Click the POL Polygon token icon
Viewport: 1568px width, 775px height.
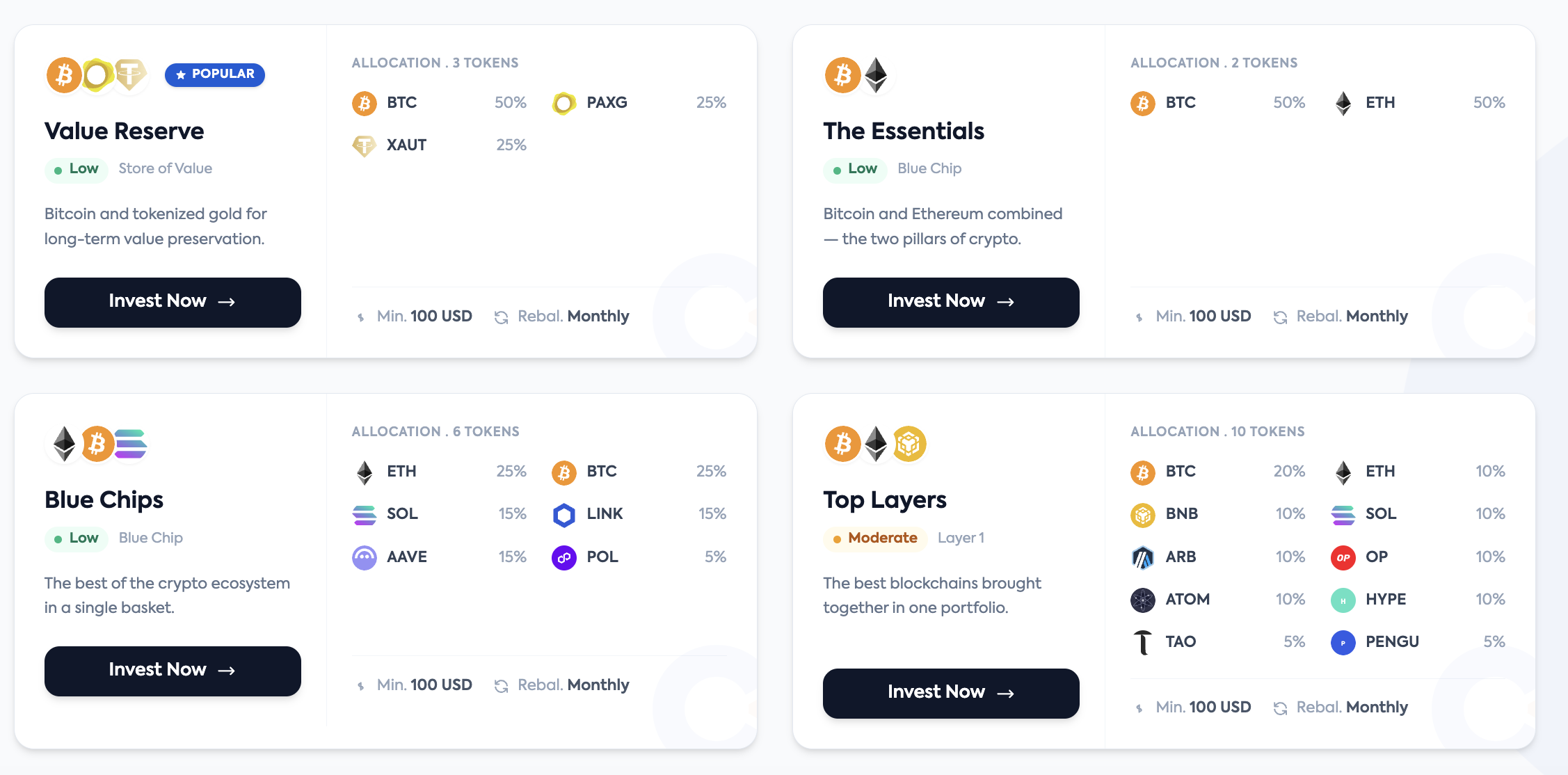click(x=563, y=557)
